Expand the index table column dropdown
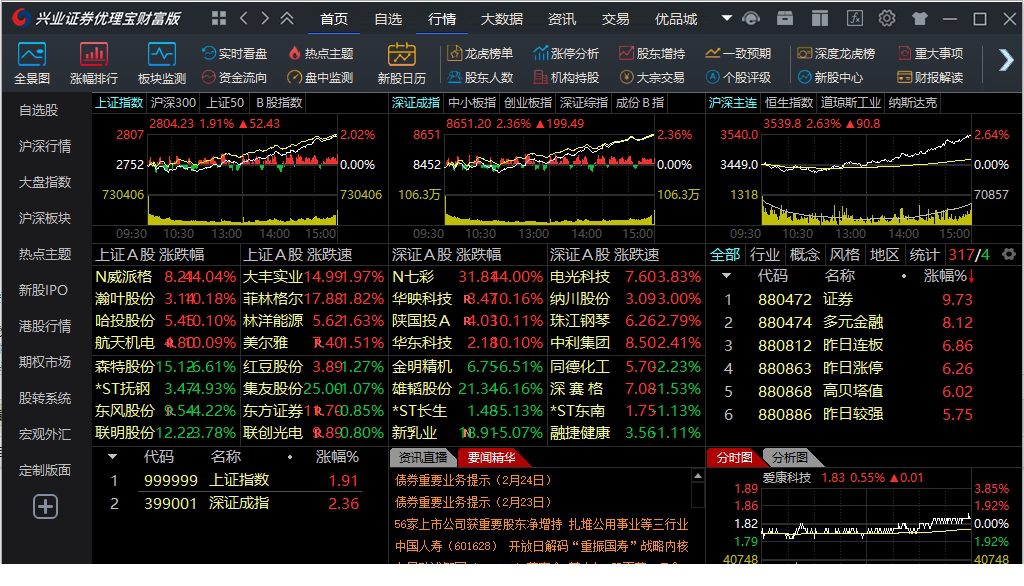 click(112, 457)
